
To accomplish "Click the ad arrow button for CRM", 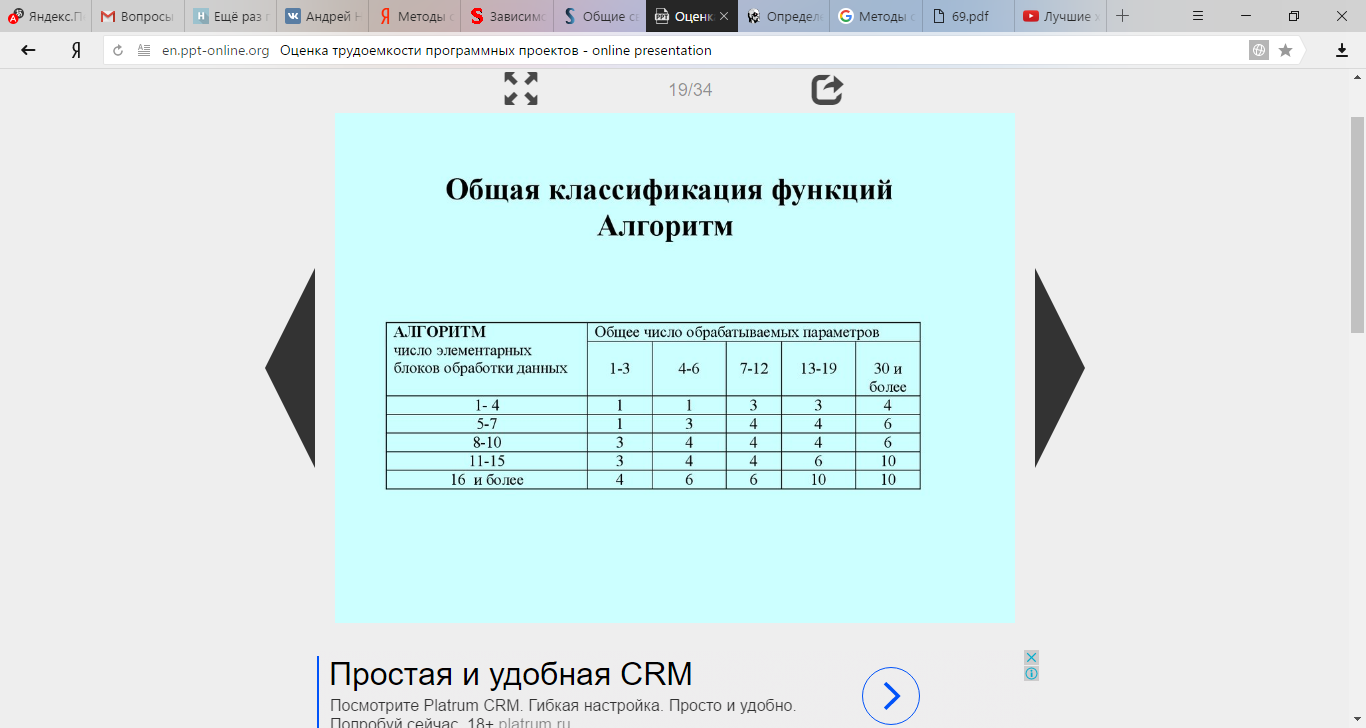I will 890,695.
